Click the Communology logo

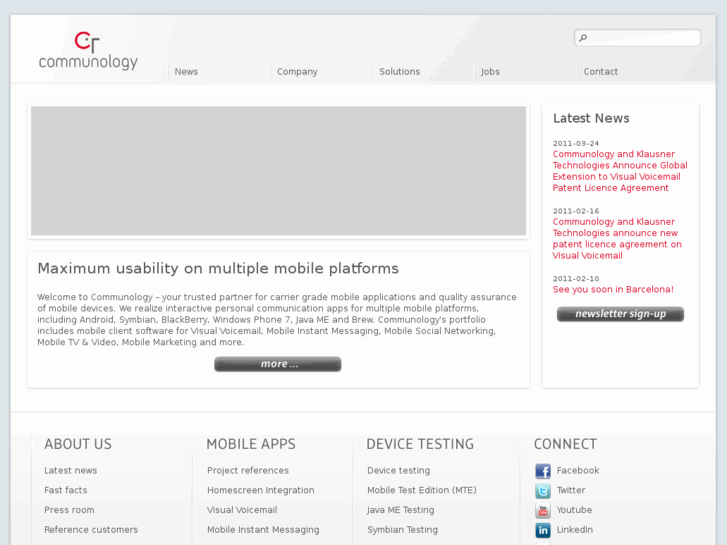(88, 51)
